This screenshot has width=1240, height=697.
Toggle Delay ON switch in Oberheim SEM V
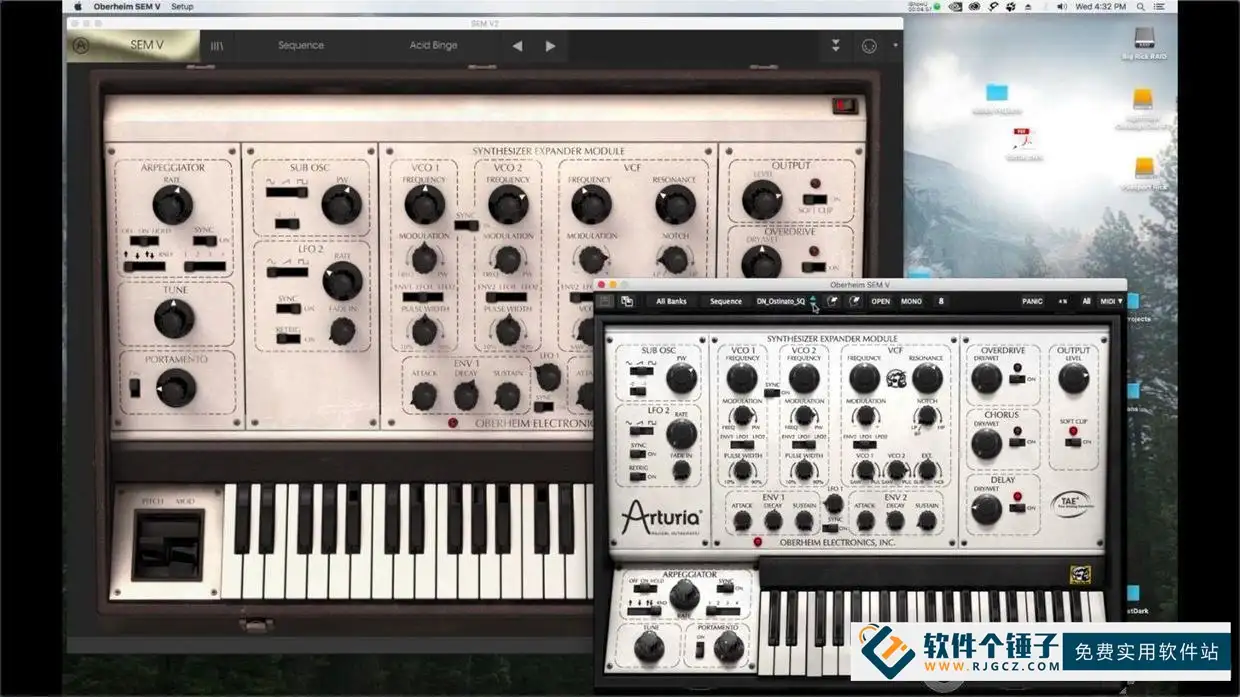tap(1018, 508)
